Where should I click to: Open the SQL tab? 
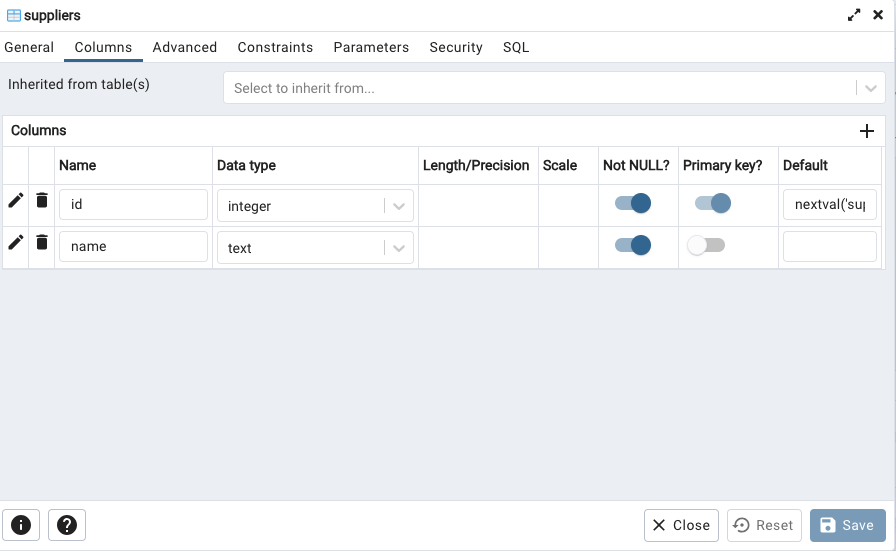click(x=516, y=47)
